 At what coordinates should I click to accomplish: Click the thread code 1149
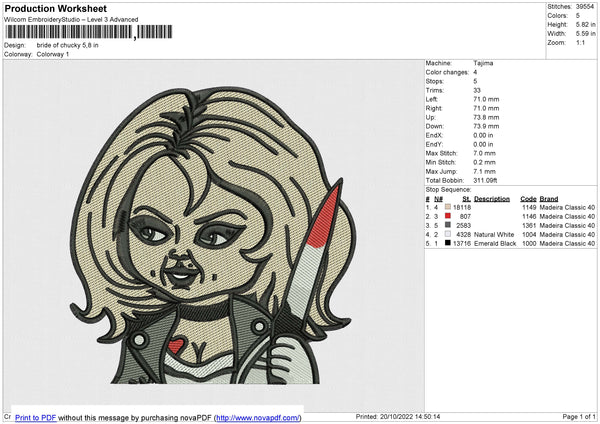(x=529, y=207)
